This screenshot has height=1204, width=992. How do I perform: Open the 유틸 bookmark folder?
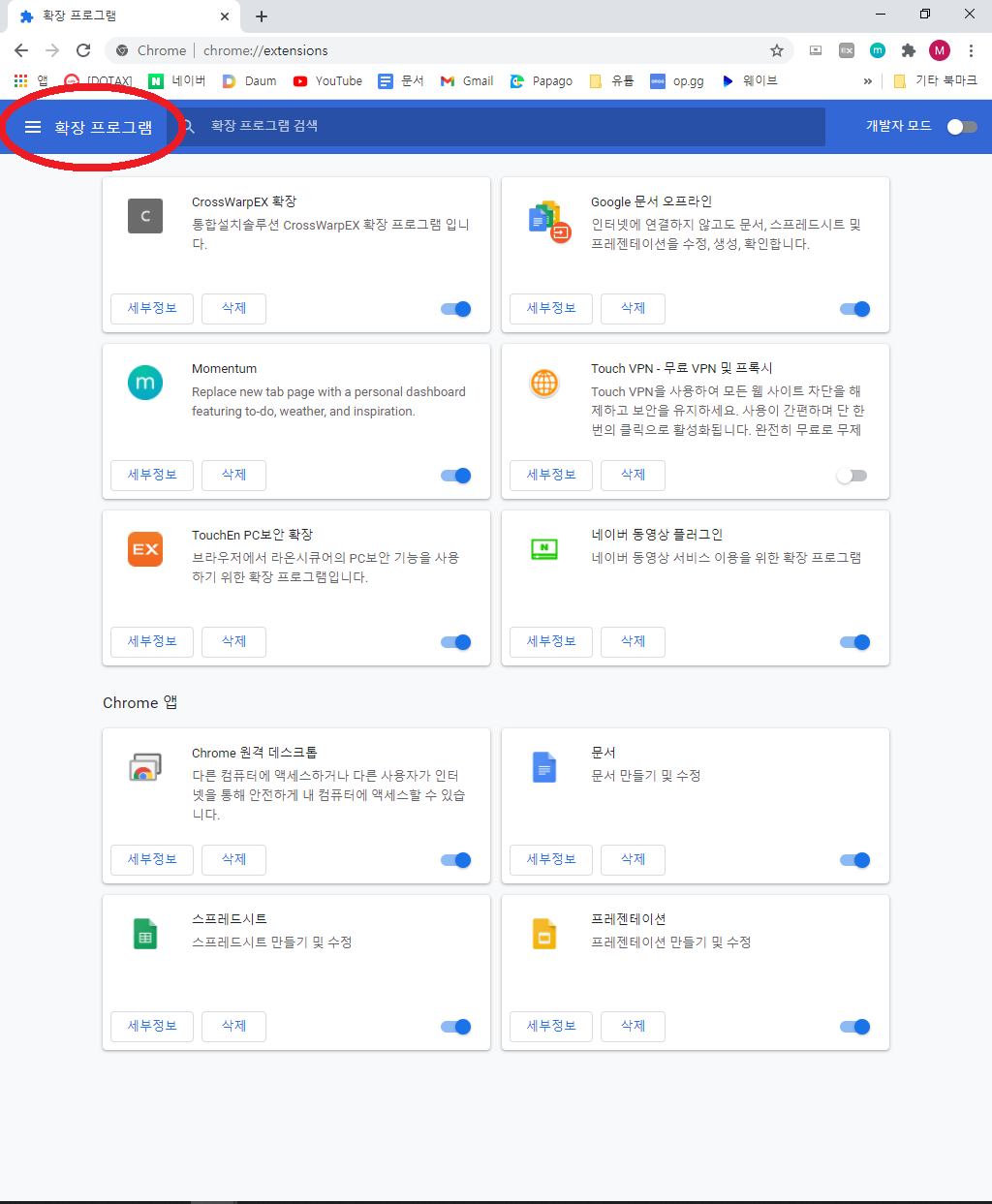pyautogui.click(x=611, y=81)
